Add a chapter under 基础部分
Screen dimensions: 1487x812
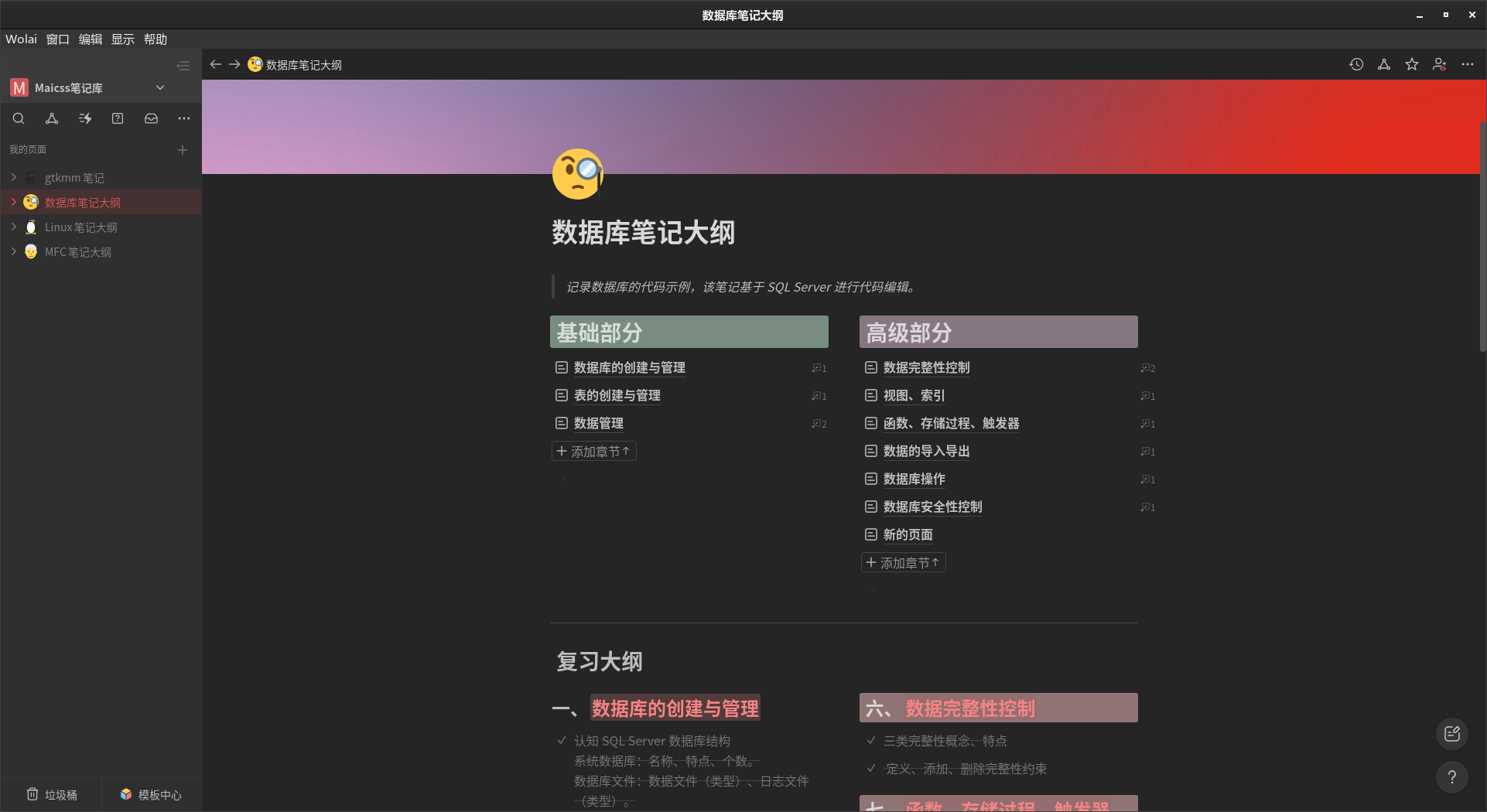(594, 452)
